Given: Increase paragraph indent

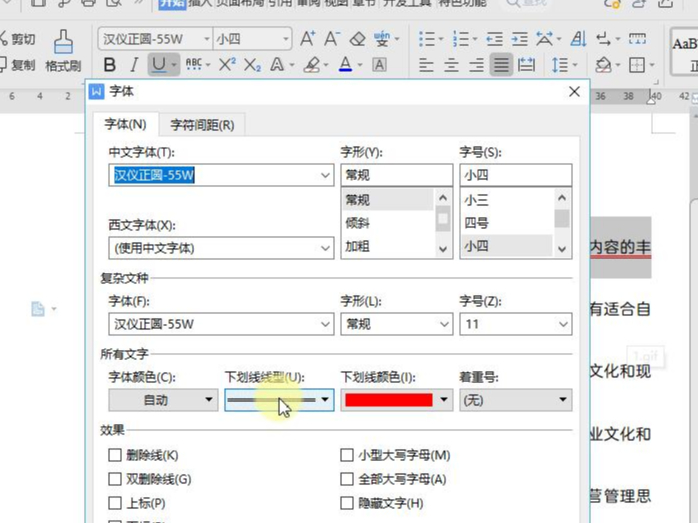Looking at the screenshot, I should (x=519, y=39).
